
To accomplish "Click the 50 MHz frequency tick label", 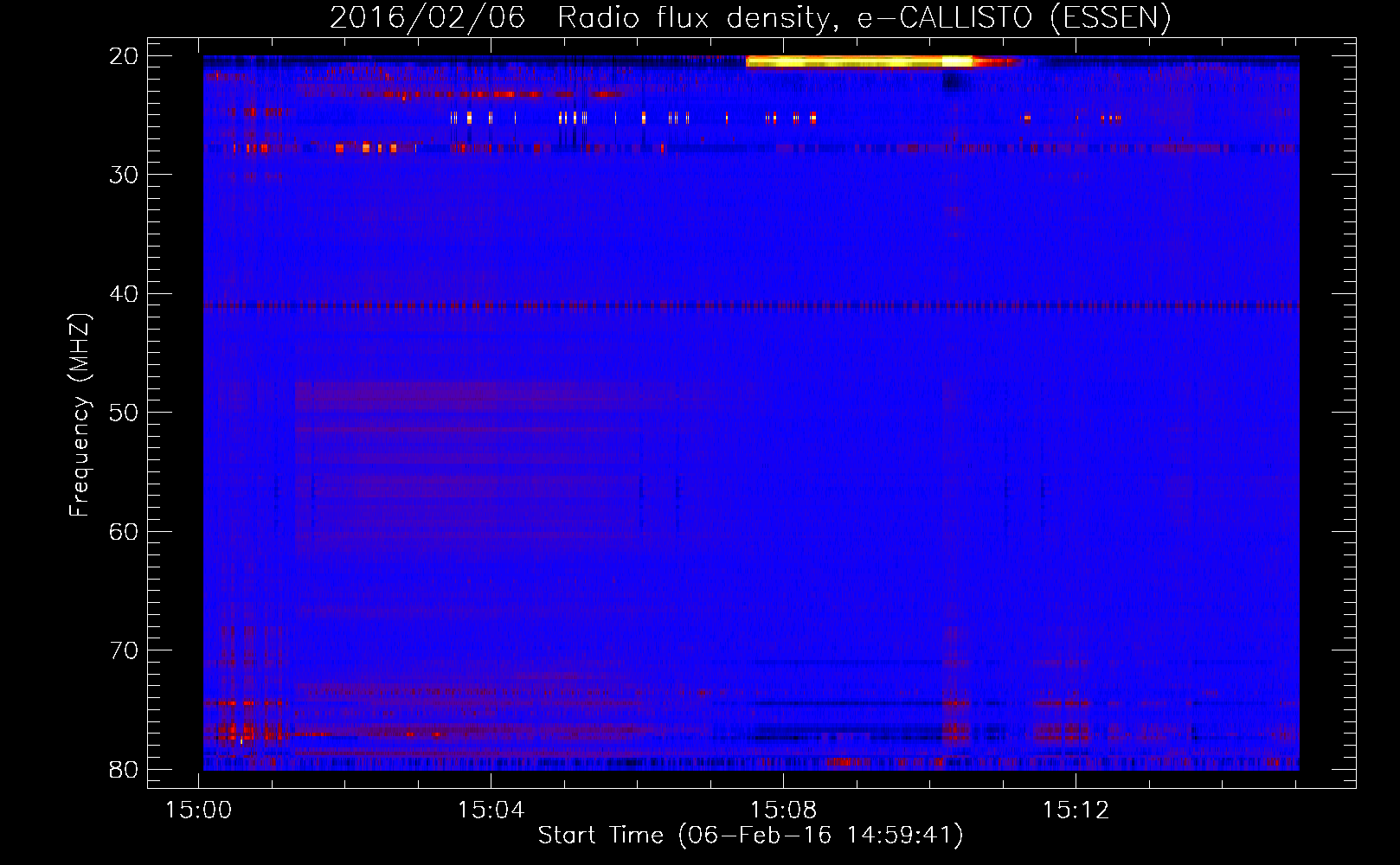I will click(124, 413).
